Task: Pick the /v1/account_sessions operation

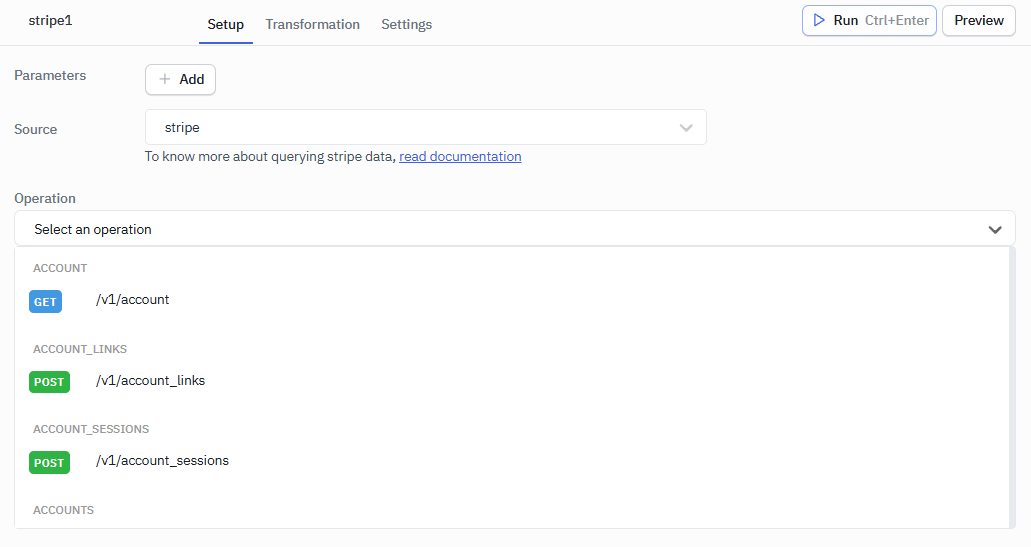Action: [162, 460]
